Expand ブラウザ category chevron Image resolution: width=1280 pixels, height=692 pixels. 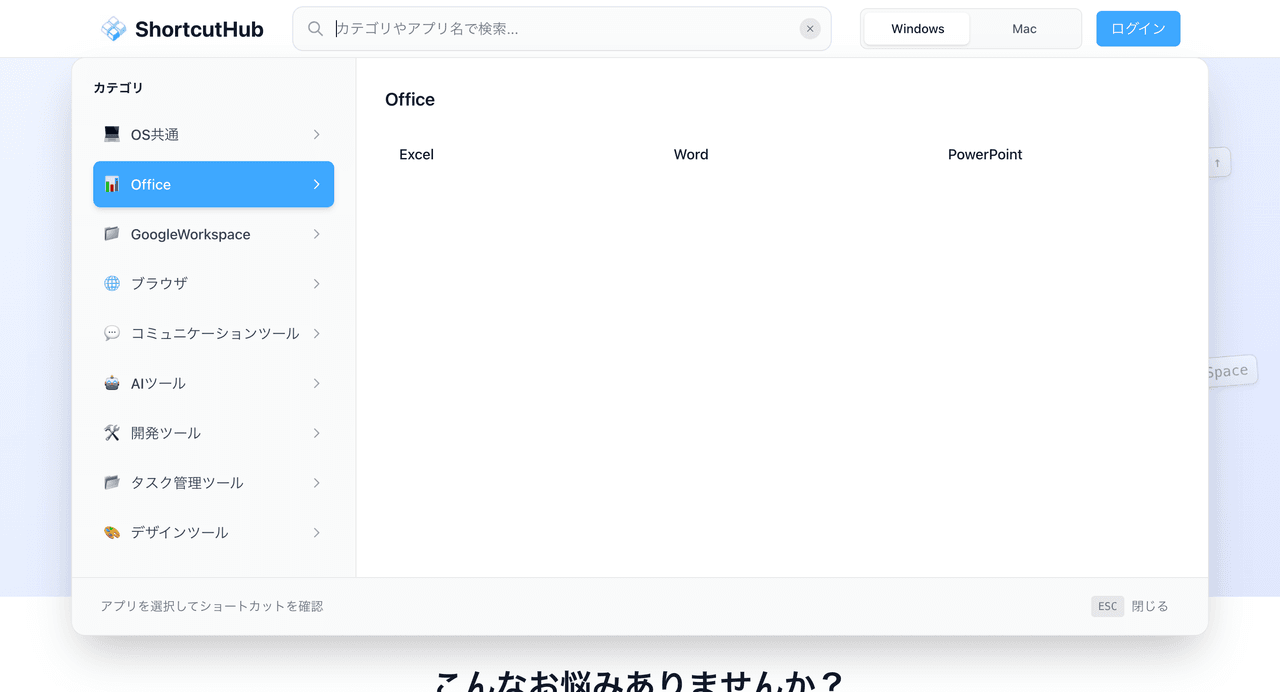[316, 283]
